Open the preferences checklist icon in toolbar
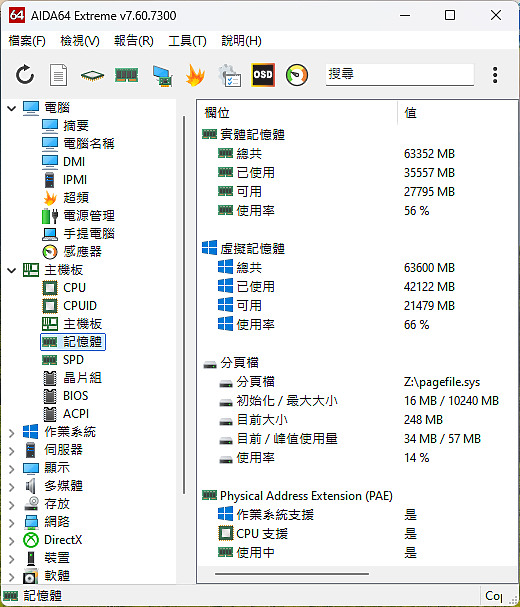520x607 pixels. 229,75
